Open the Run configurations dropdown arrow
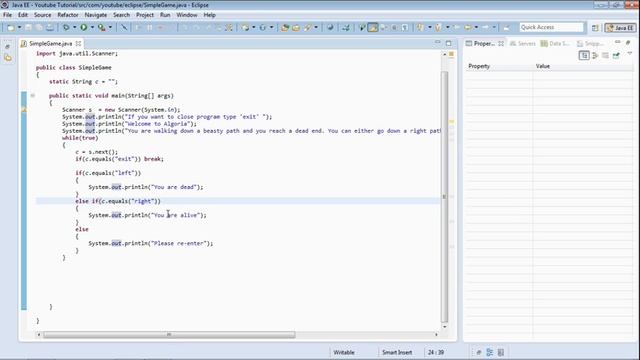Screen dimensions: 640x360 [92, 27]
